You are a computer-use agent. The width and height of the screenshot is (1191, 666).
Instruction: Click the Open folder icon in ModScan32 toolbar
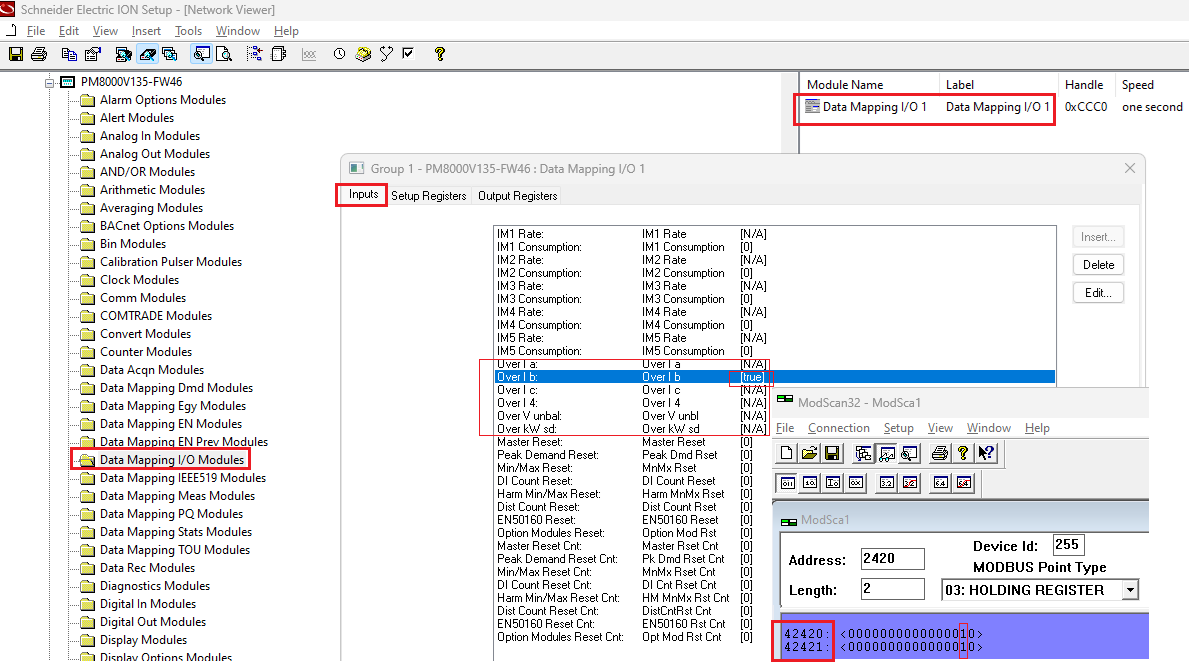pos(810,453)
